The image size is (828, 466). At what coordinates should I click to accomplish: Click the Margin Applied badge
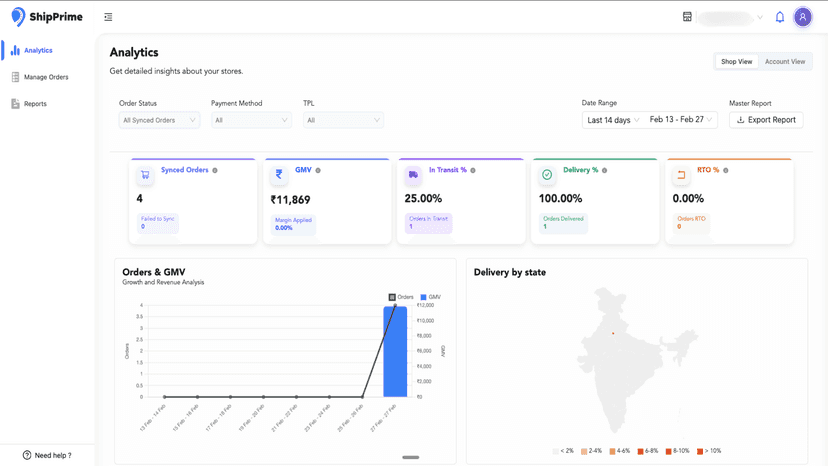coord(294,224)
